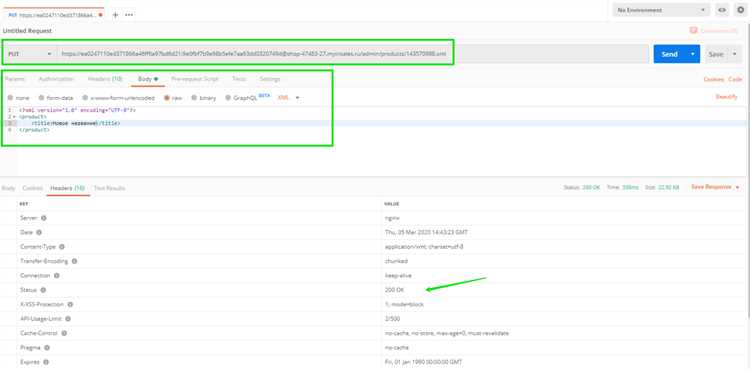Click the 200 OK status header value
Screen dimensions: 750x369
tap(395, 290)
